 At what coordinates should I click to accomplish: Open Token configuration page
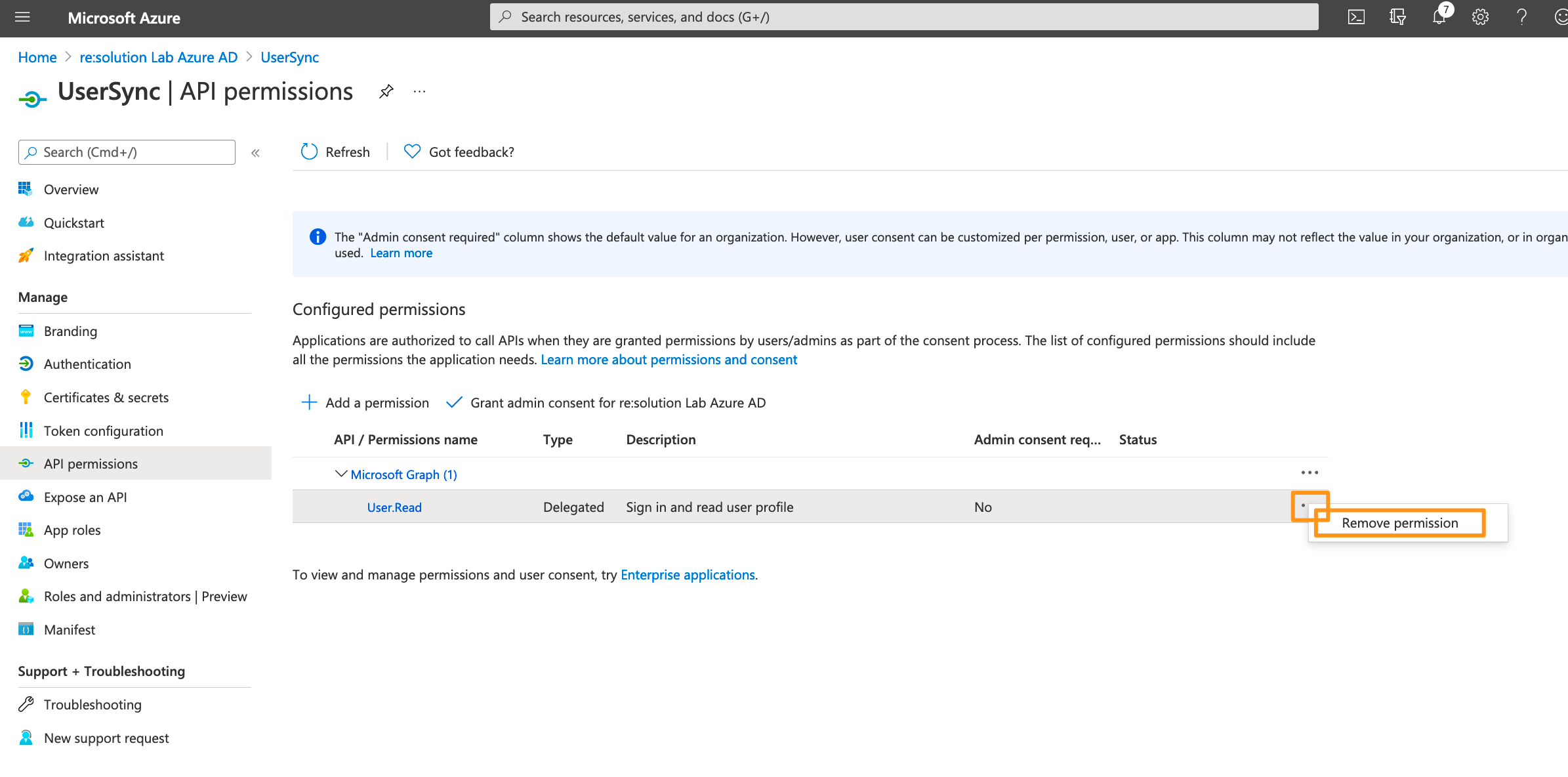click(x=104, y=431)
